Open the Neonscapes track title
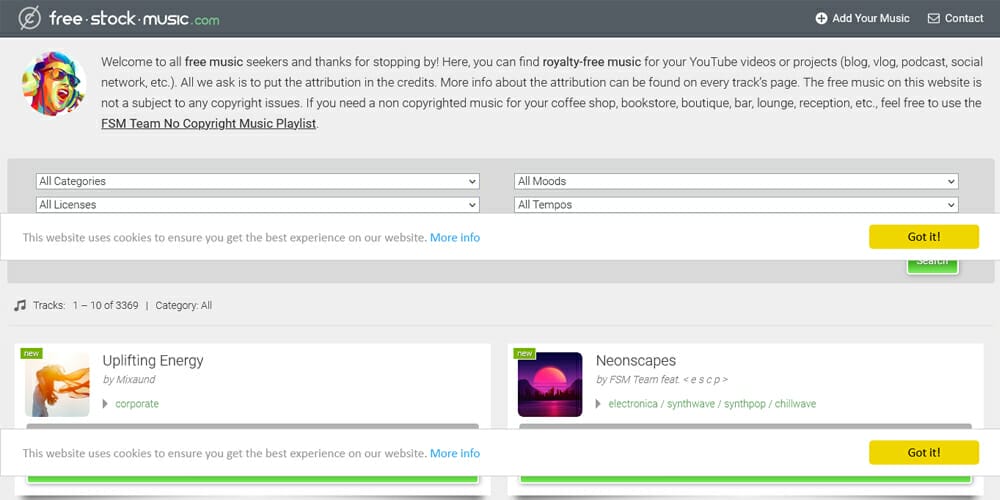The image size is (1000, 500). (x=636, y=360)
